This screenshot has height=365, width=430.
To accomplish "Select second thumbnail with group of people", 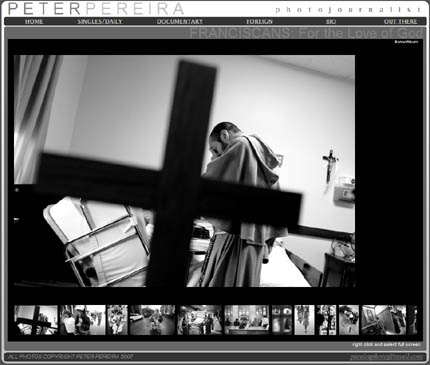I will [83, 320].
